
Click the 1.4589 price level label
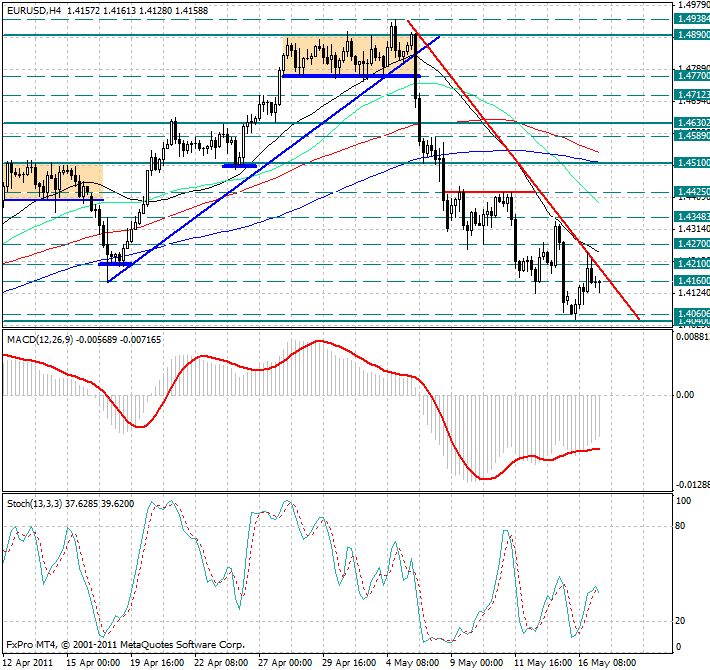point(691,135)
